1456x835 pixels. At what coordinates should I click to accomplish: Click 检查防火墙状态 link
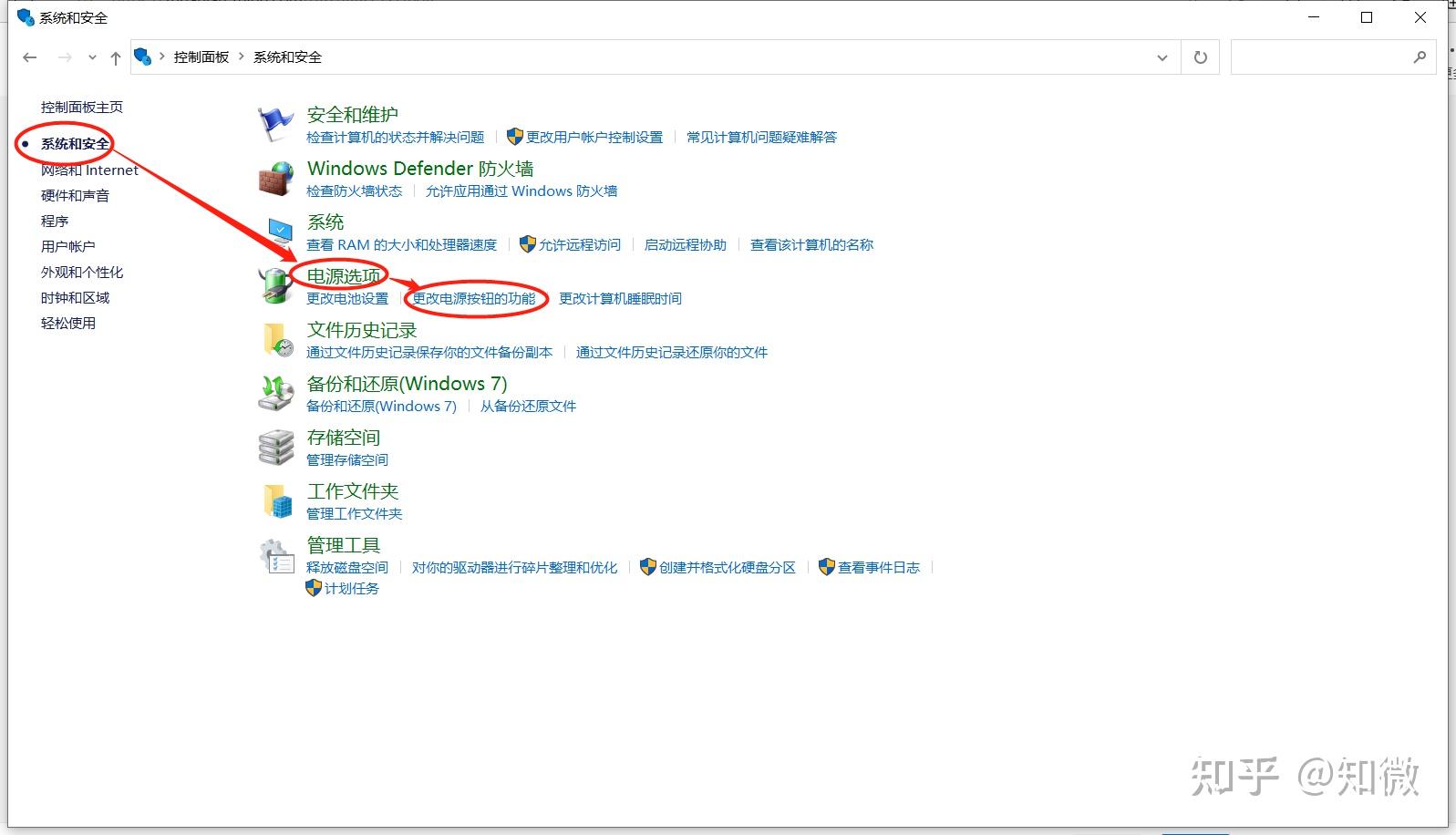coord(355,191)
